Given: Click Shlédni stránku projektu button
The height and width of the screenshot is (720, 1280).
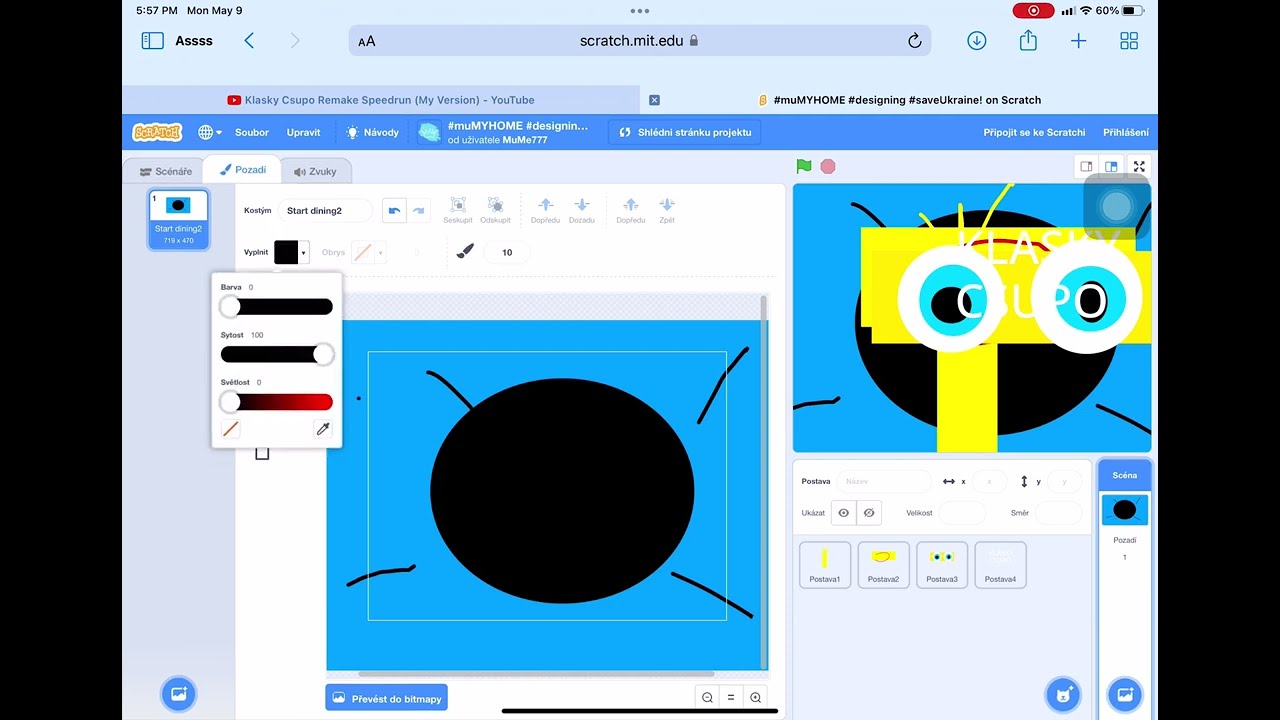Looking at the screenshot, I should point(685,132).
